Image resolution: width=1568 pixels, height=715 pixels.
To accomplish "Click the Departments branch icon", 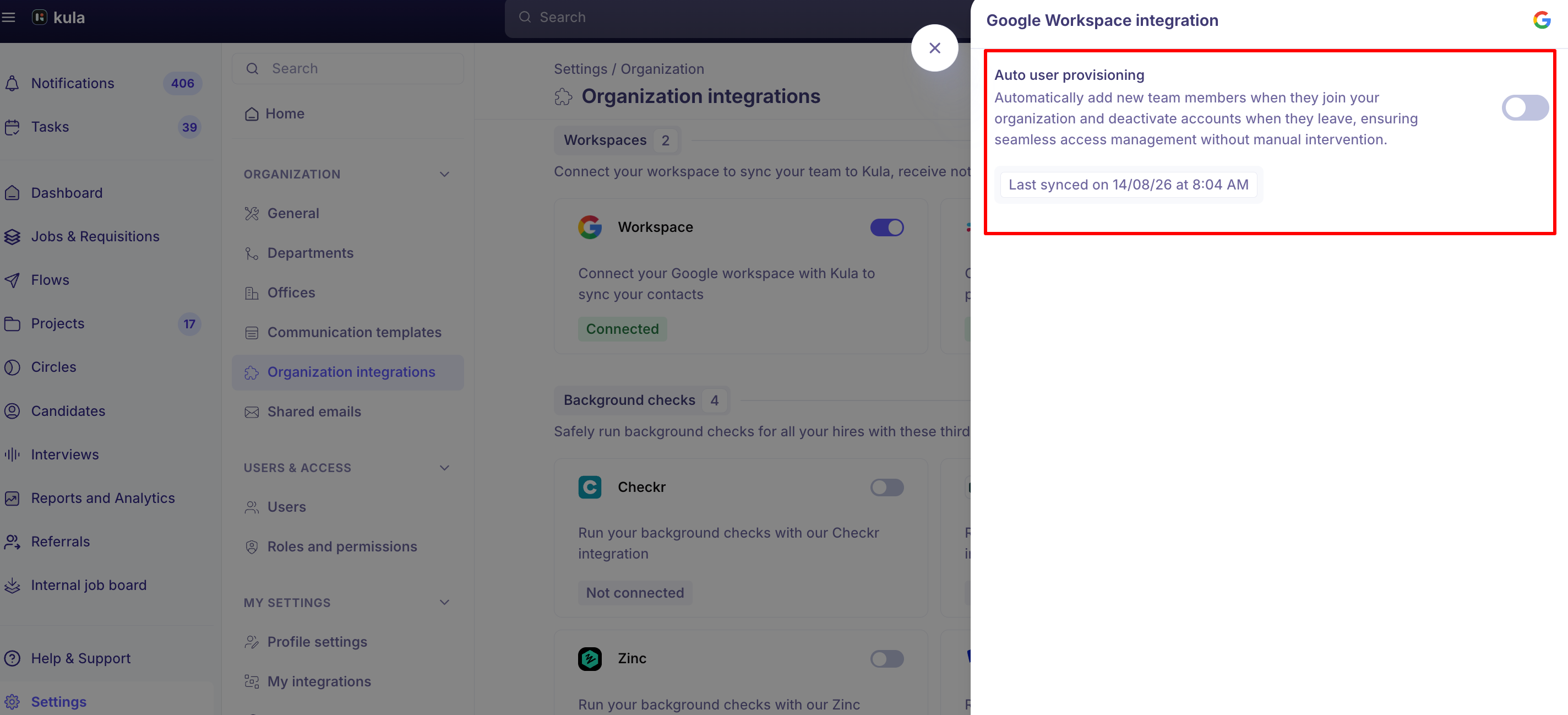I will tap(252, 253).
